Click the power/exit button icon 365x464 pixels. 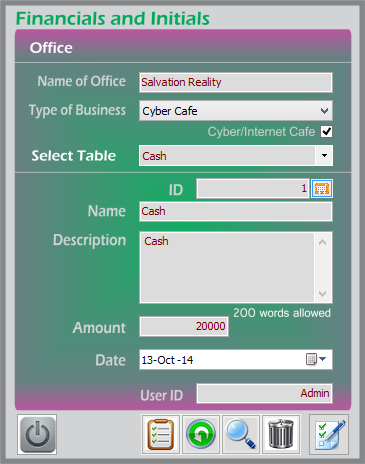pos(37,434)
